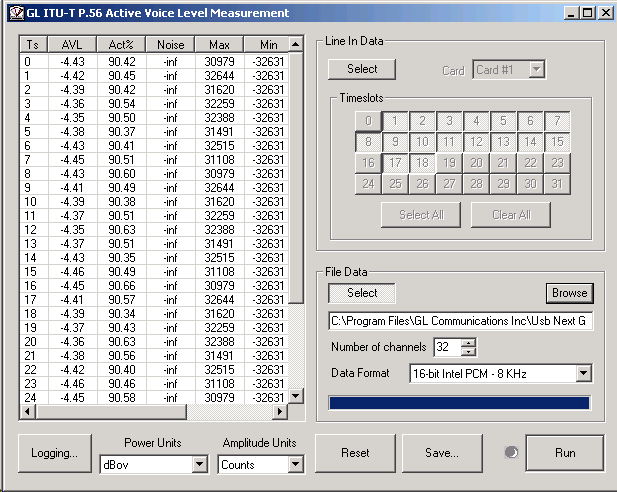Click the Select All timeslots button

pyautogui.click(x=421, y=215)
